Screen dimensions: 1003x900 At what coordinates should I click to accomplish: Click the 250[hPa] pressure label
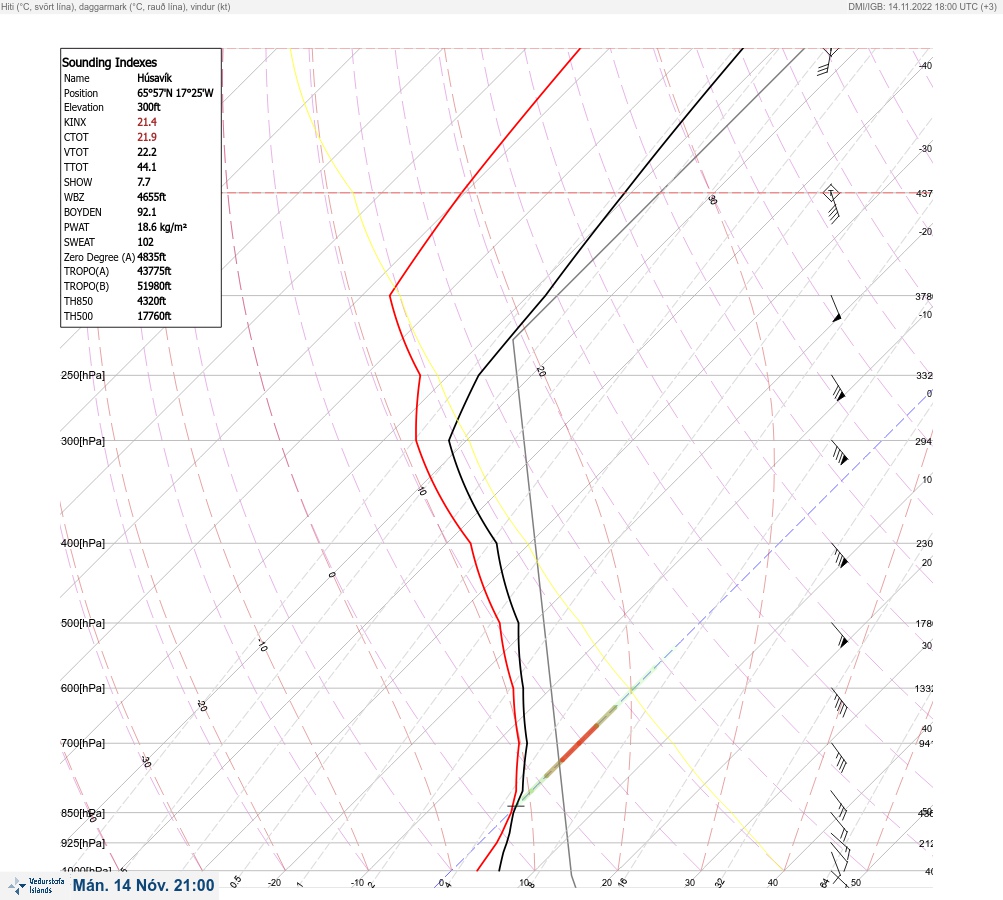[x=83, y=375]
